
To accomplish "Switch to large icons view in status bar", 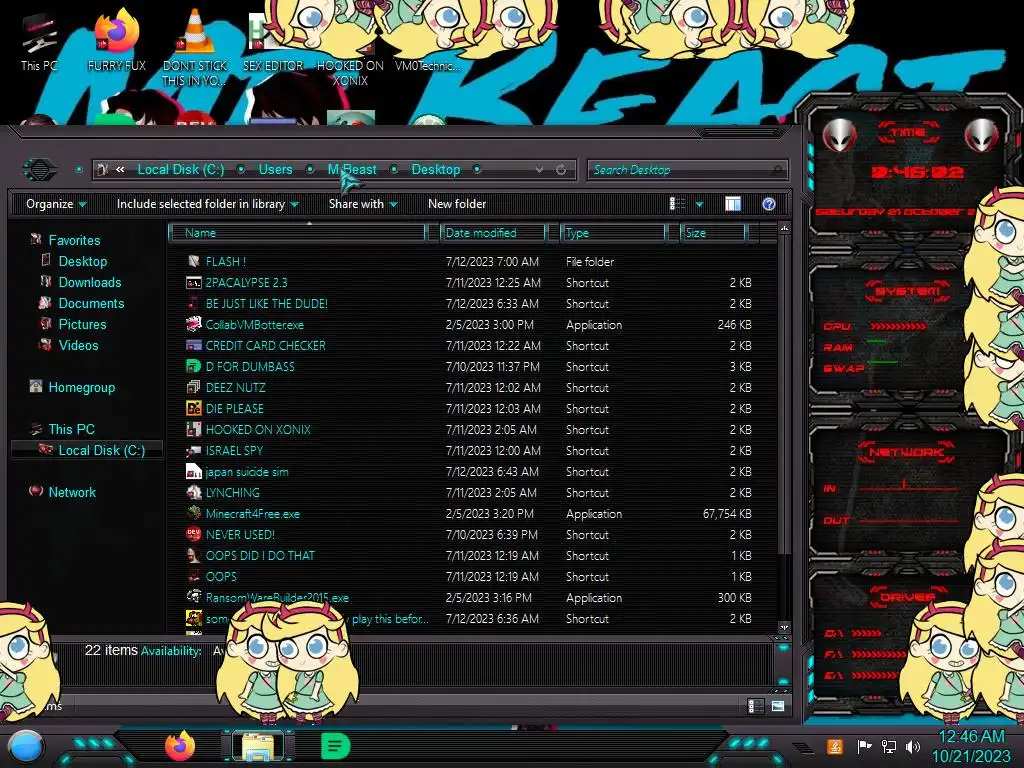I will pyautogui.click(x=778, y=706).
